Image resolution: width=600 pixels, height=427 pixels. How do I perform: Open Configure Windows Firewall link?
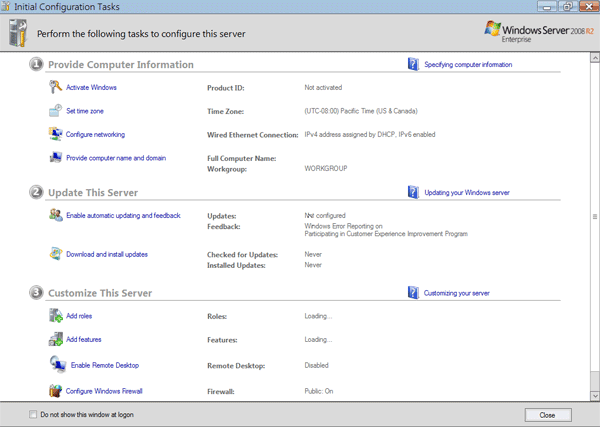104,391
